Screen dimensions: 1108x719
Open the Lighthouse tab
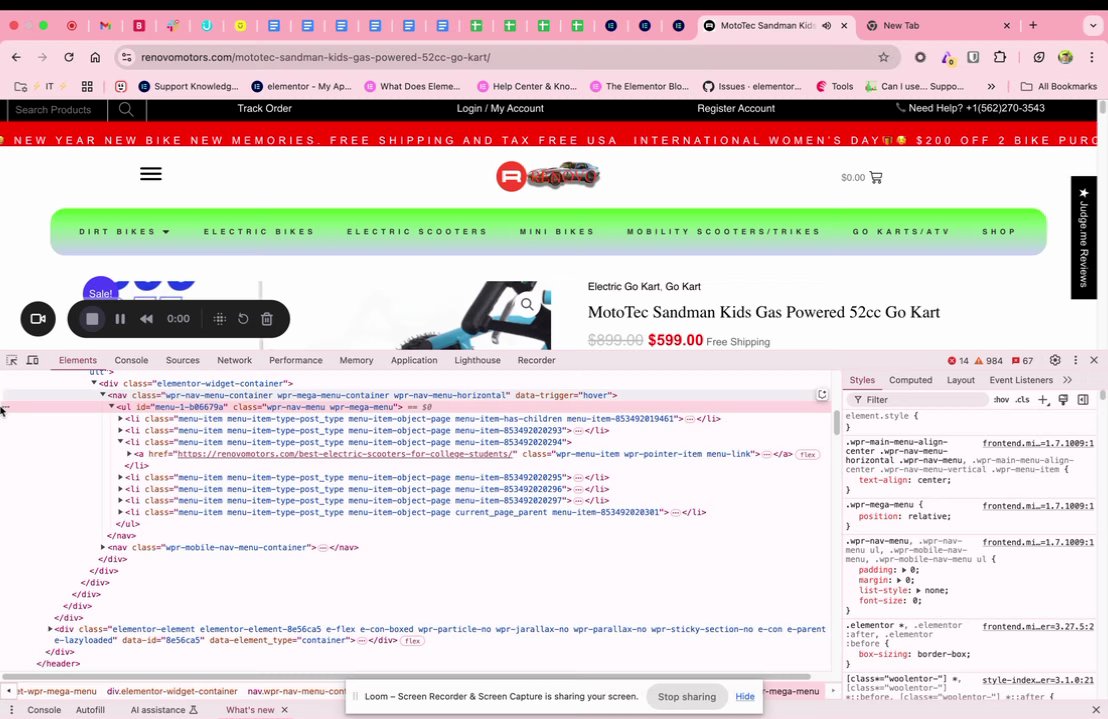click(477, 360)
